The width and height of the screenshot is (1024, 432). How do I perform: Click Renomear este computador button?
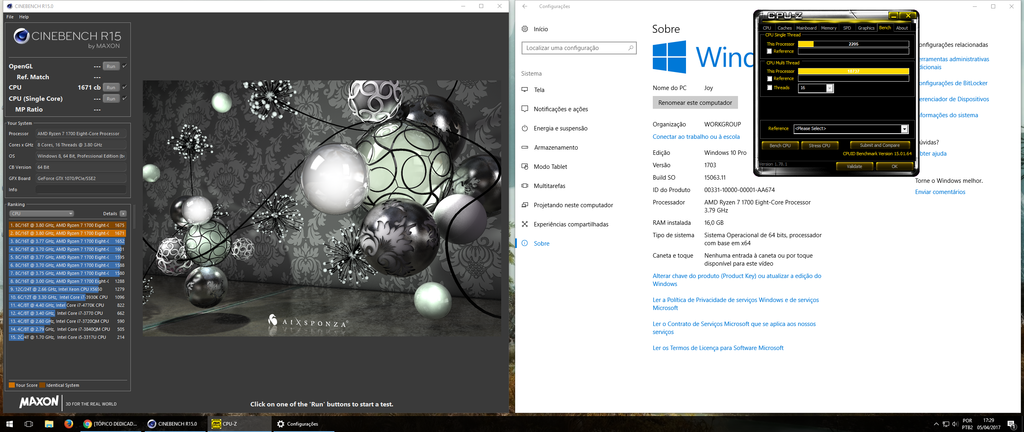[694, 102]
